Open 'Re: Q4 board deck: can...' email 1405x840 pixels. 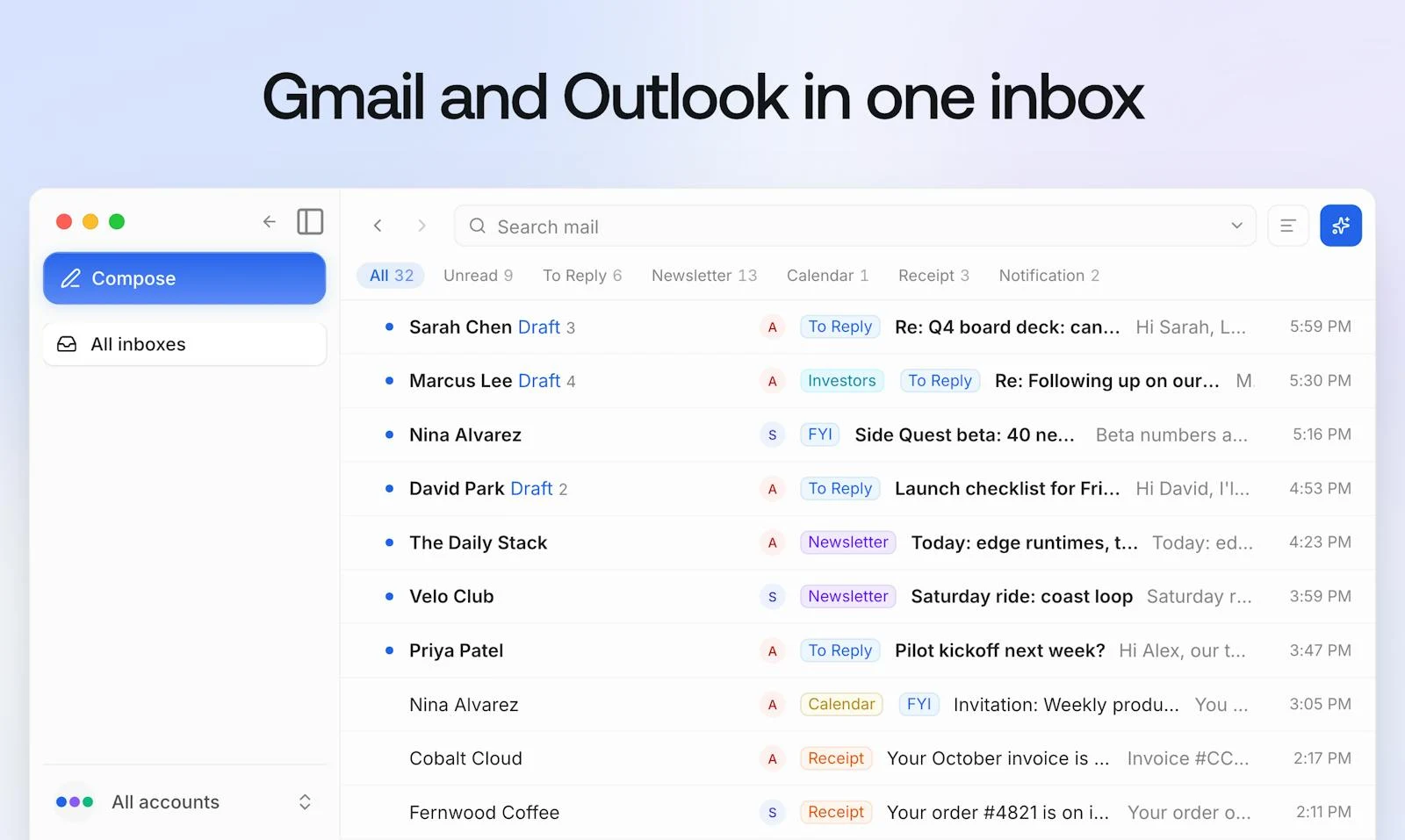[x=1007, y=327]
